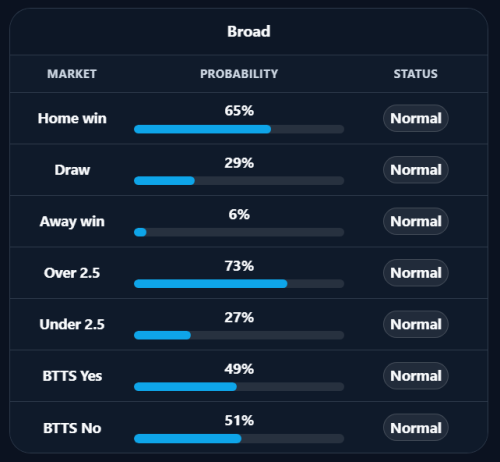
Task: Click BTTS Yes Normal status pill
Action: (x=415, y=376)
